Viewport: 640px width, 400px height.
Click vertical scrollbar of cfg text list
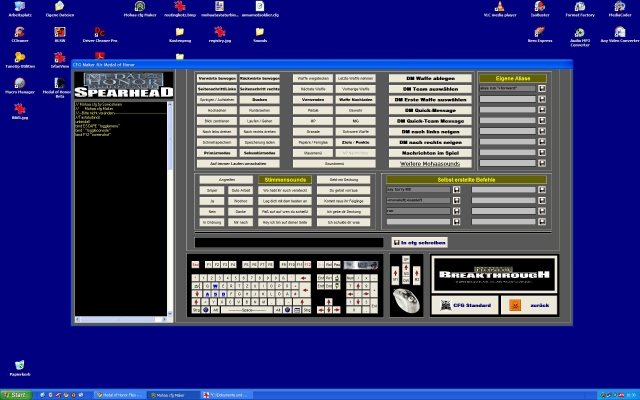(x=170, y=209)
